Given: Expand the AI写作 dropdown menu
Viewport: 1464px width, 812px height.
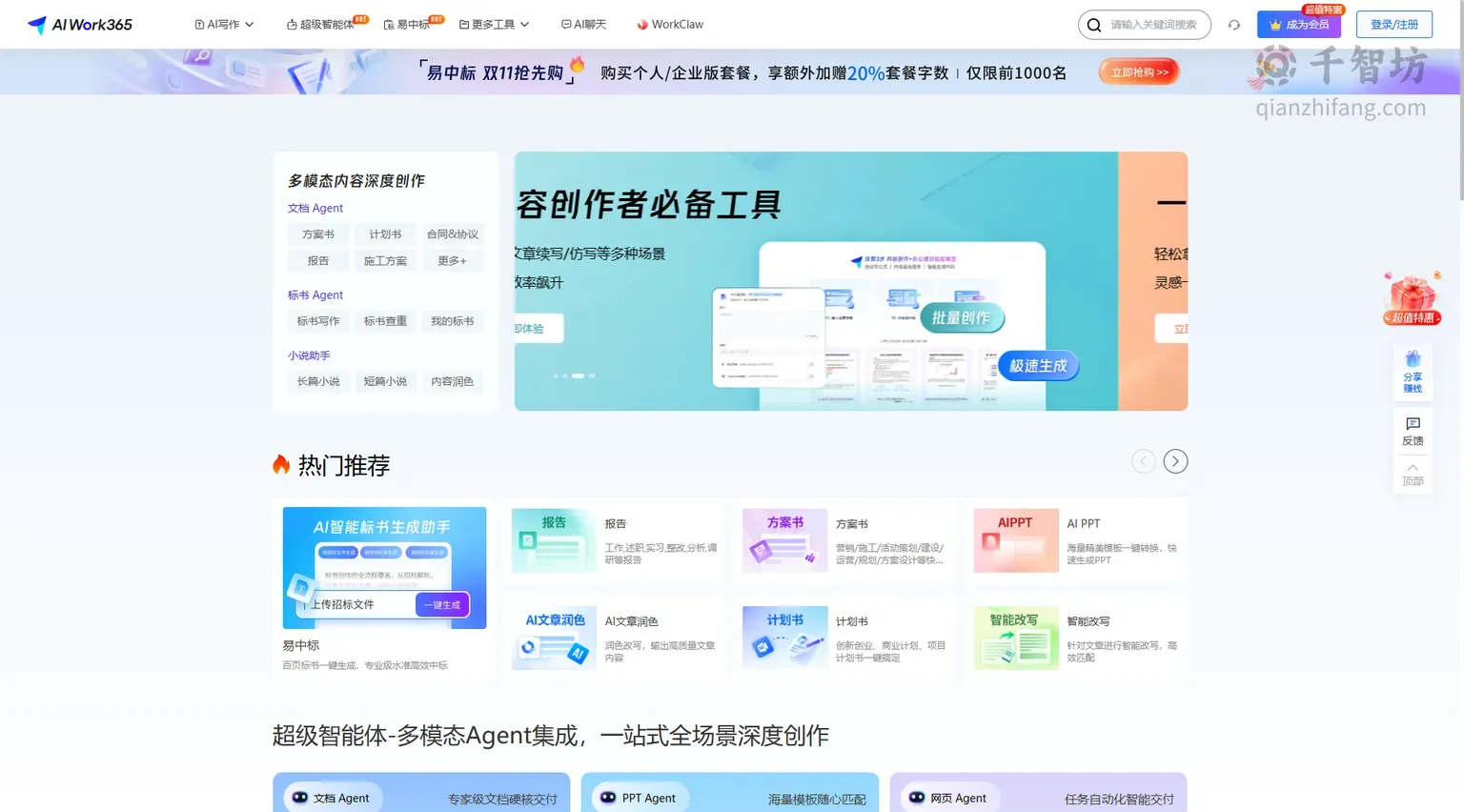Looking at the screenshot, I should pyautogui.click(x=224, y=25).
